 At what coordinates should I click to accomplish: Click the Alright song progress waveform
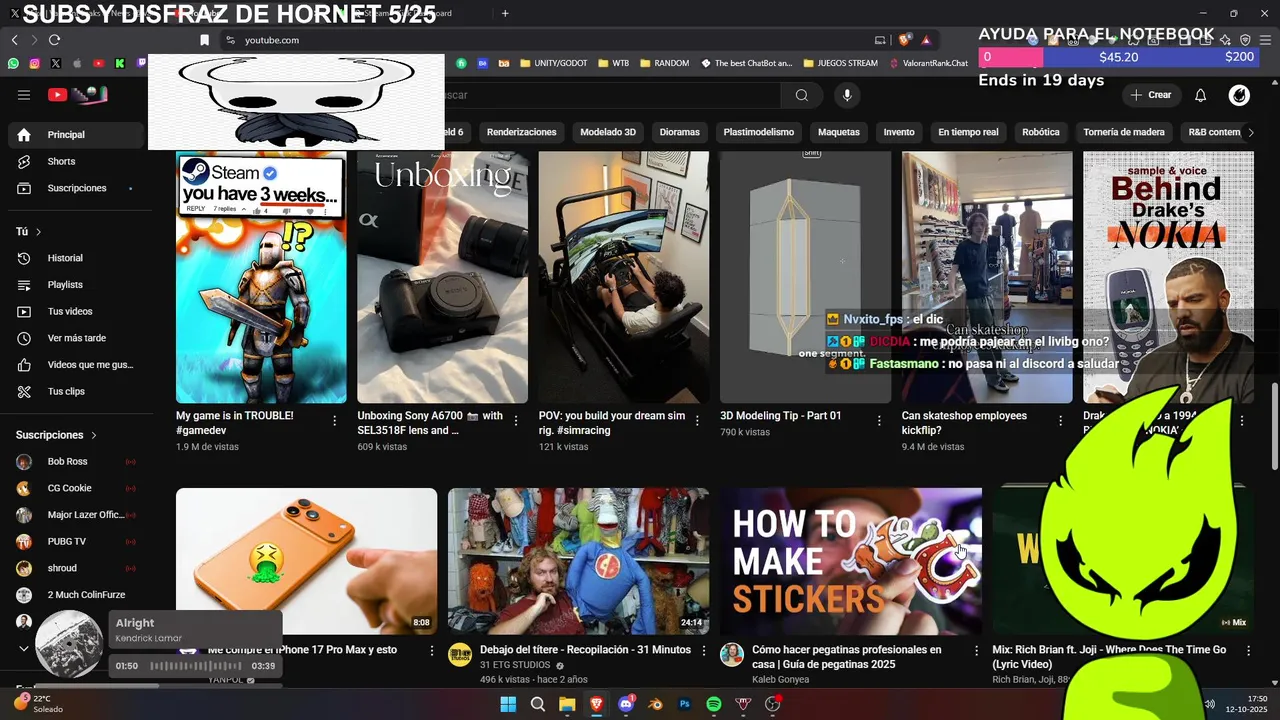pyautogui.click(x=195, y=666)
